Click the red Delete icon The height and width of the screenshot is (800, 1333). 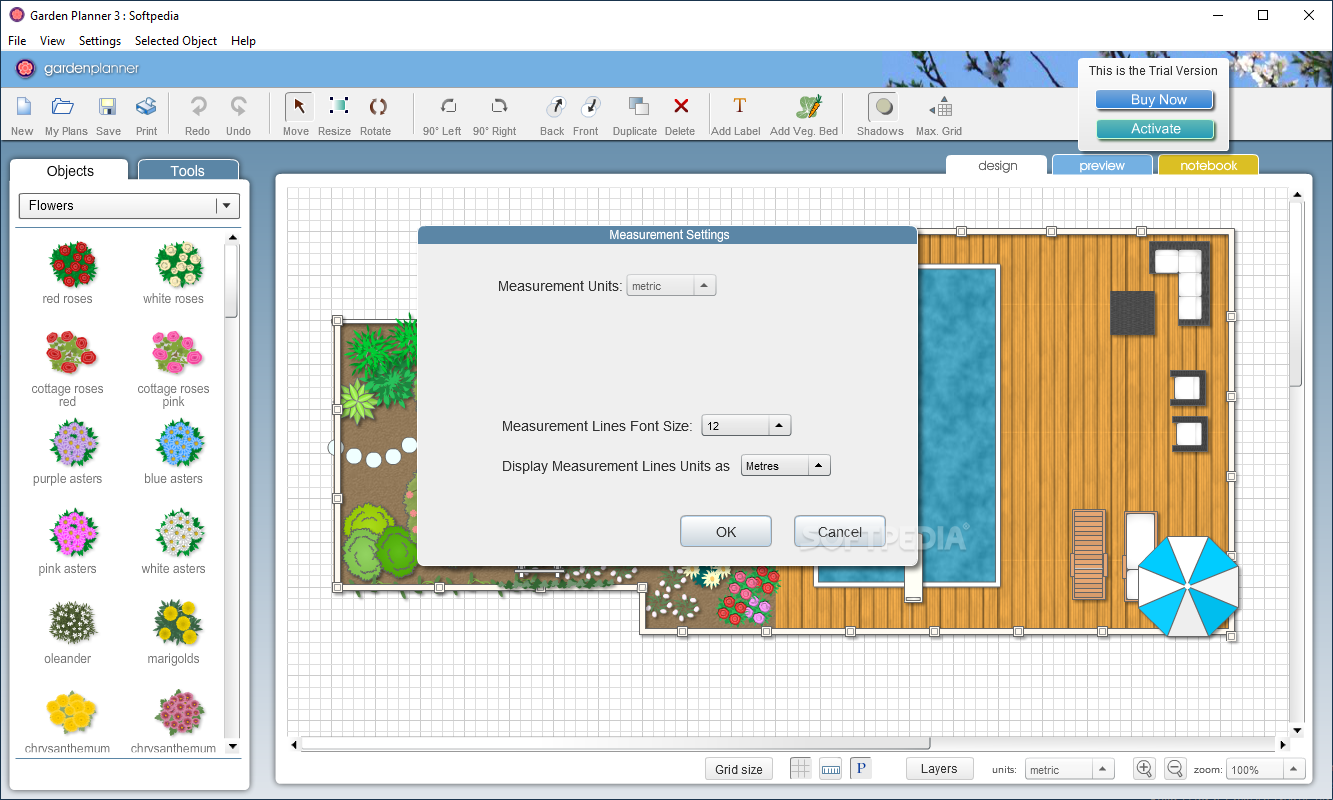pyautogui.click(x=681, y=106)
